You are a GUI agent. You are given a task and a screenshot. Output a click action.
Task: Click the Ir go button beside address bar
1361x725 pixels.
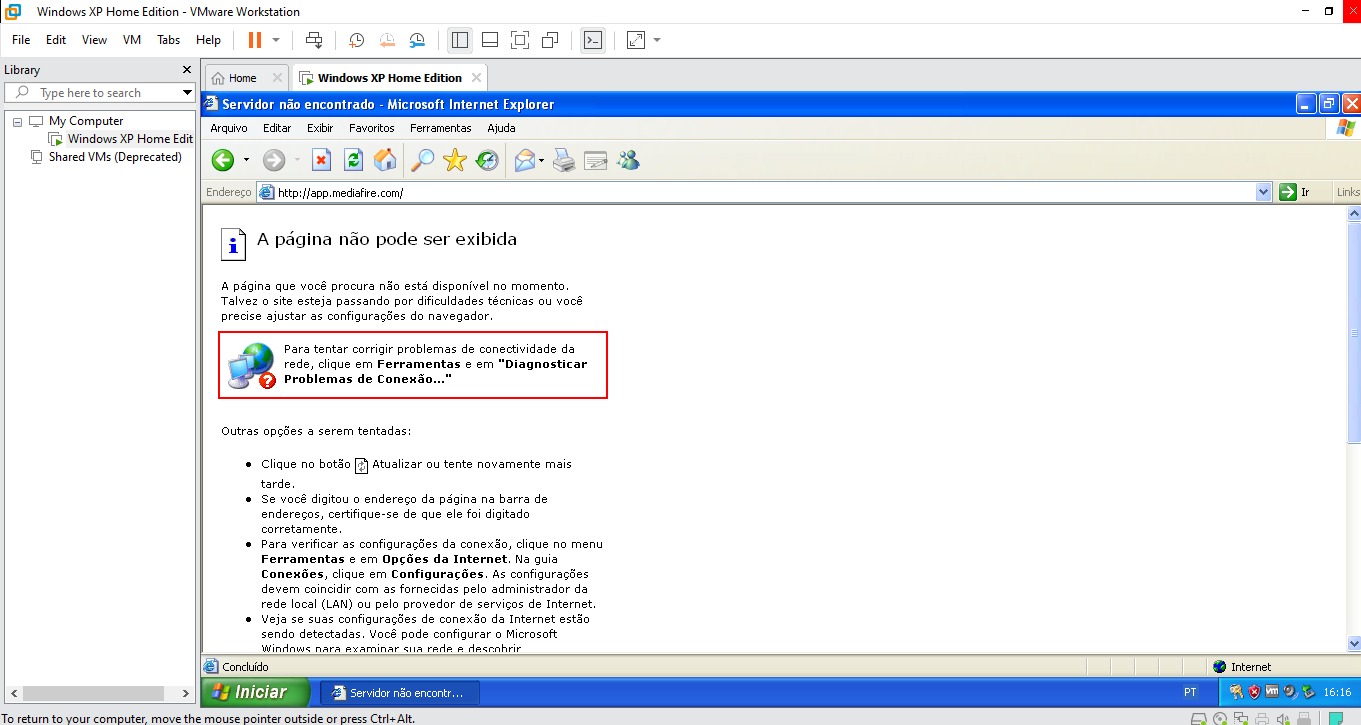coord(1296,192)
